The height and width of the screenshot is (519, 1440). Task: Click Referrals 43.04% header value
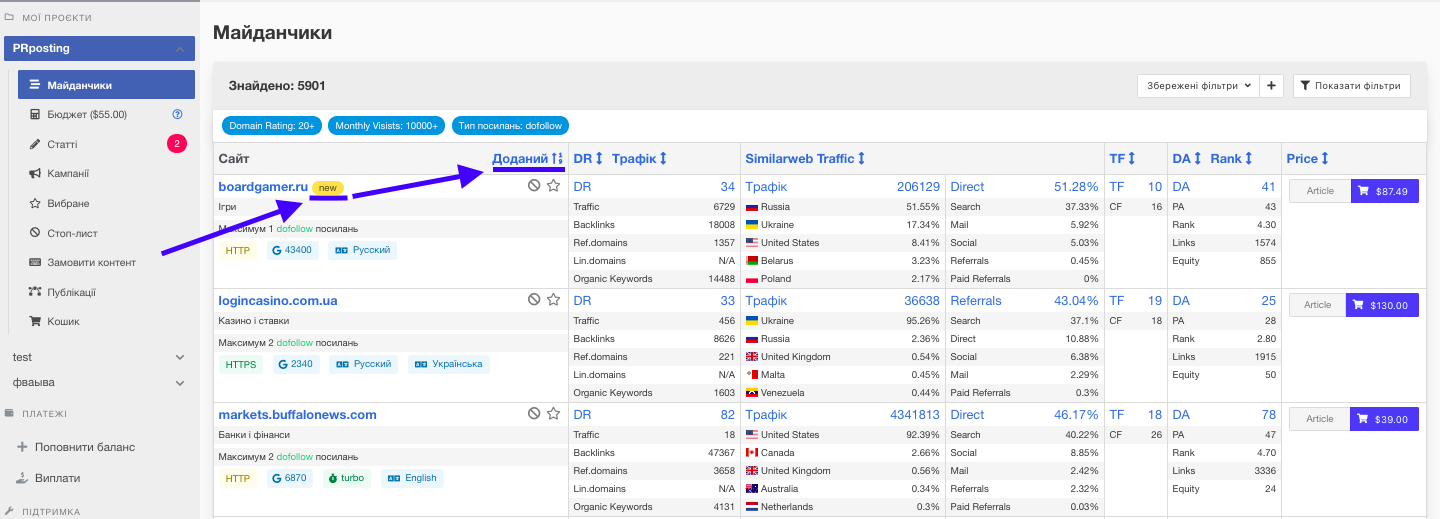(x=1024, y=301)
